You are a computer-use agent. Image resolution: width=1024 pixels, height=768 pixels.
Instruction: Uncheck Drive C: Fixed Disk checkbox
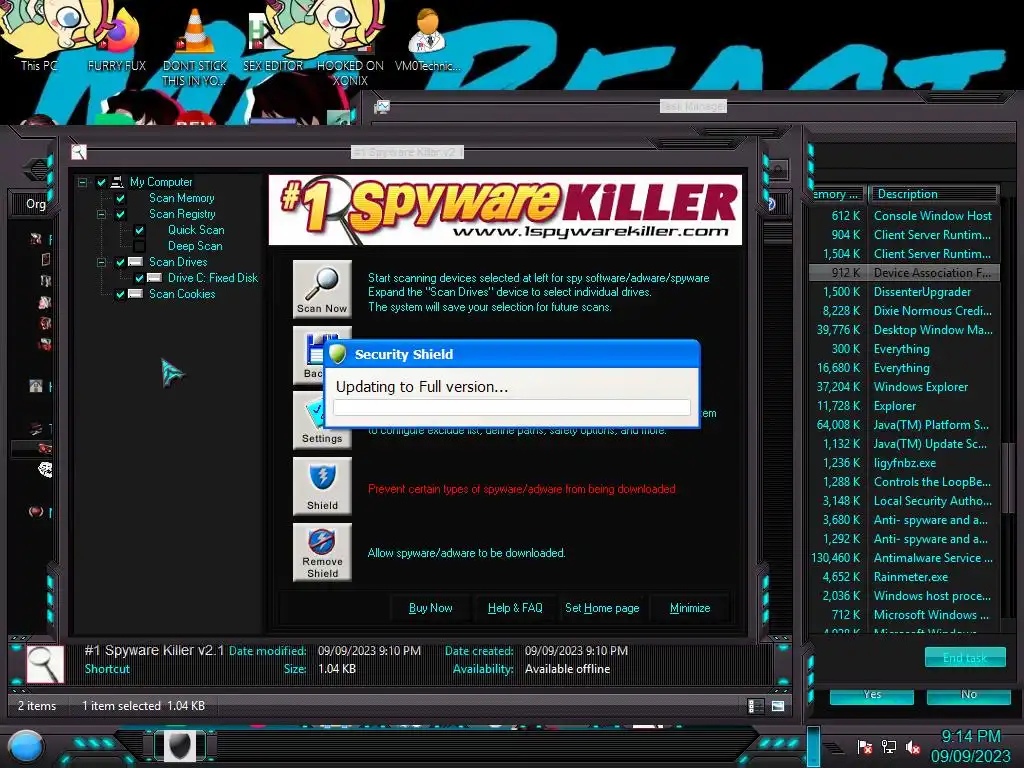point(139,278)
